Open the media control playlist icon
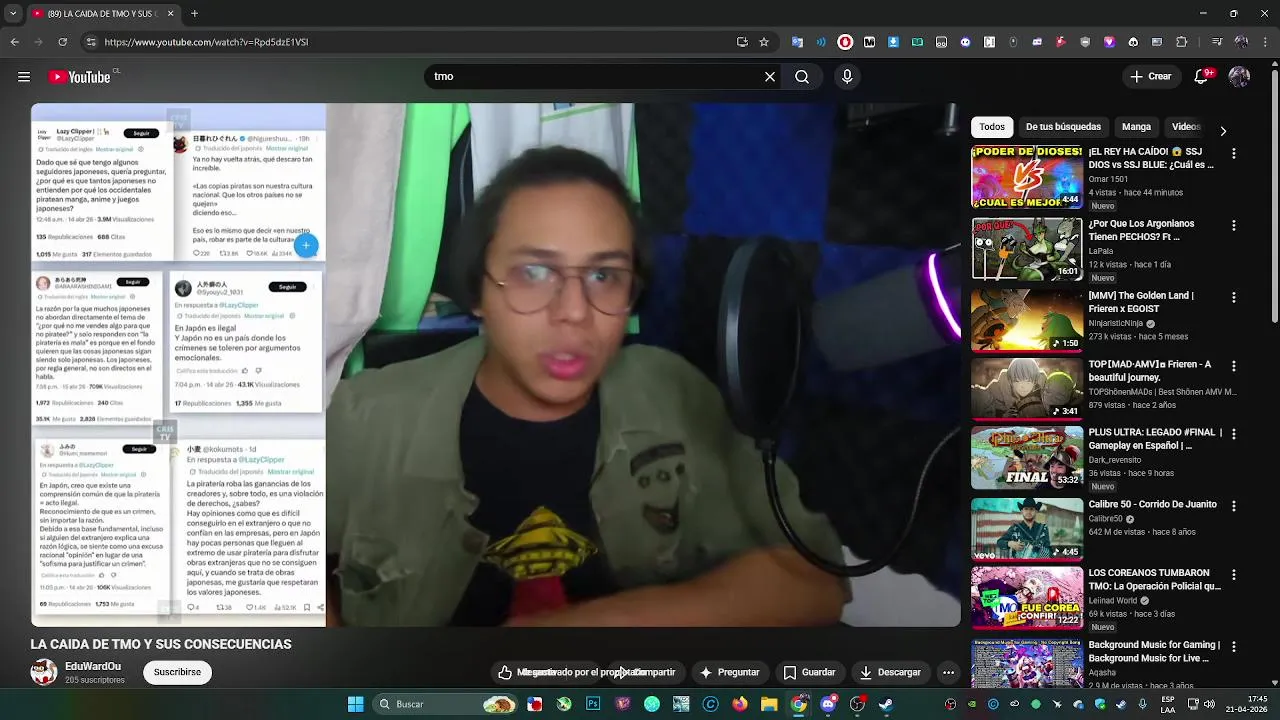 click(x=1216, y=42)
